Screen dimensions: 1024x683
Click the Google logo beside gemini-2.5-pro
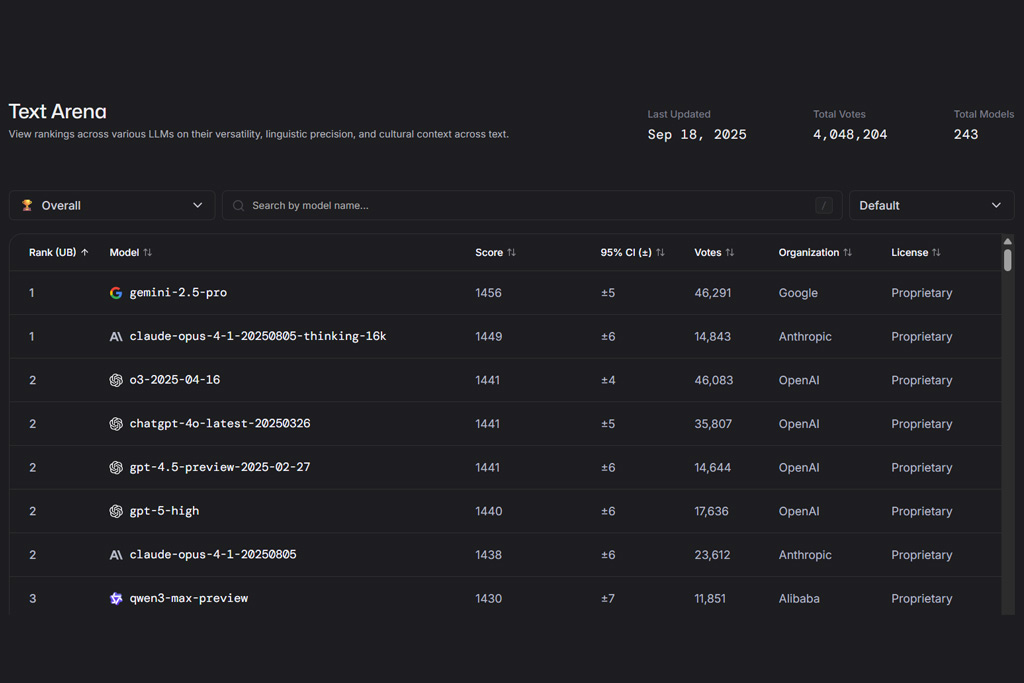coord(116,293)
